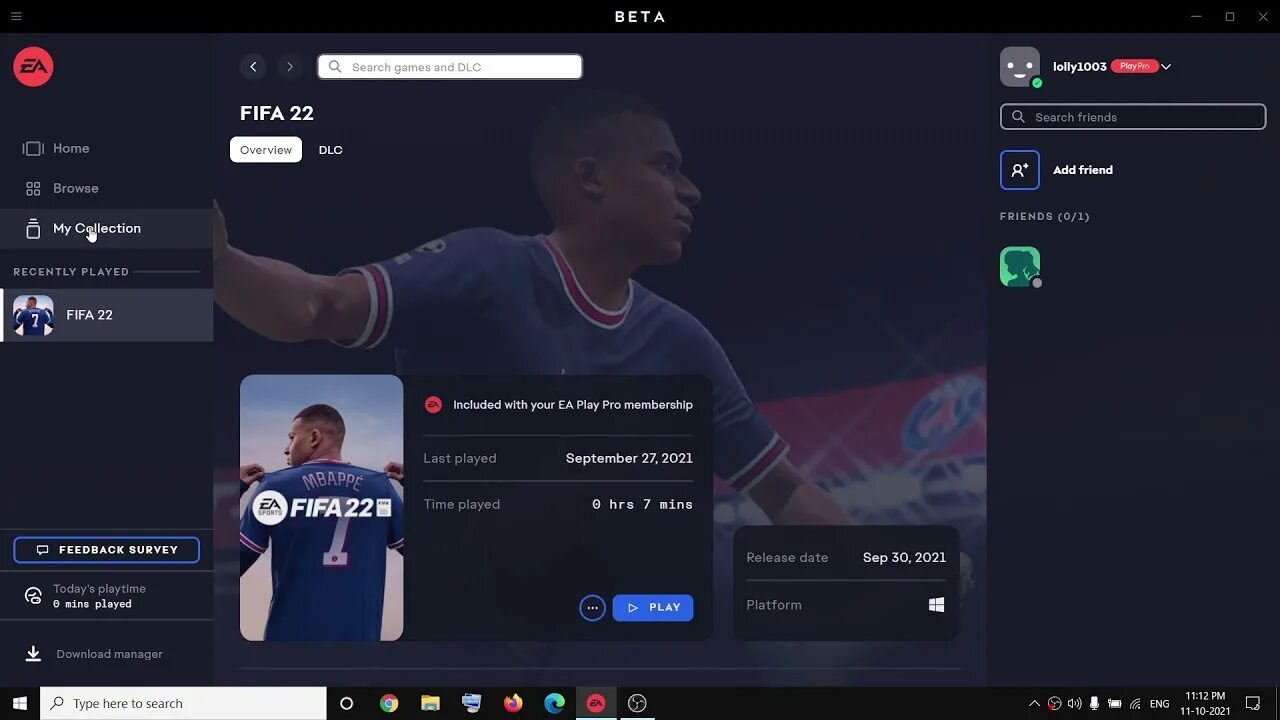Click the EA logo
Screen dimensions: 1280x720
(33, 67)
